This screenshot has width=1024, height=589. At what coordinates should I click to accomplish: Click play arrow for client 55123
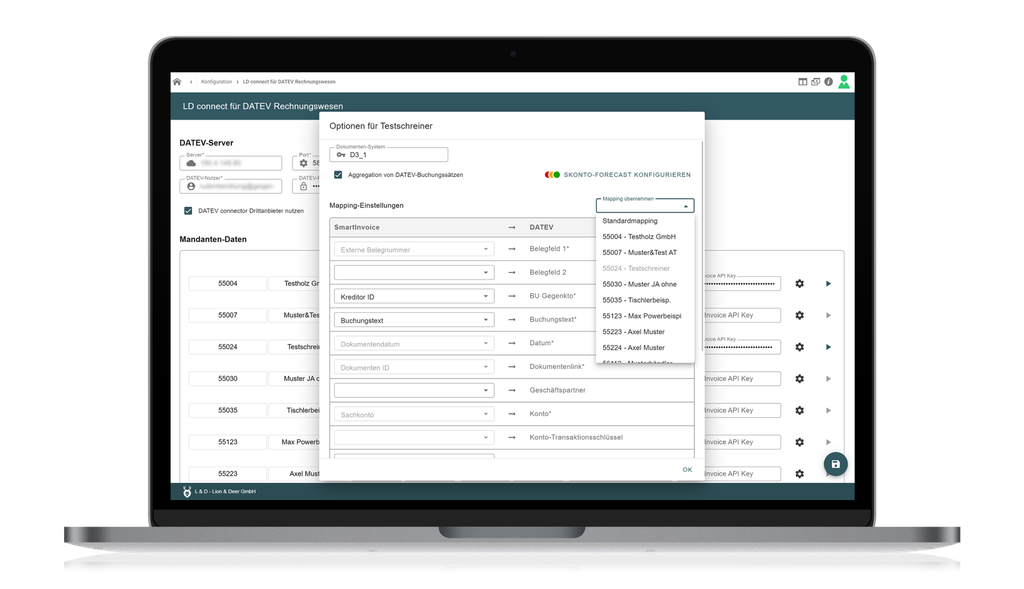[x=828, y=442]
